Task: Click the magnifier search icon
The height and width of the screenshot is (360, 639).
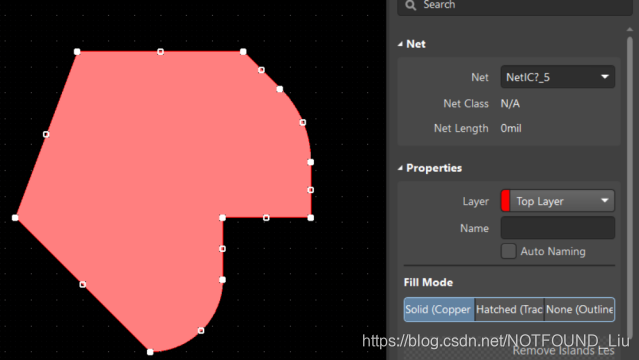Action: tap(411, 5)
